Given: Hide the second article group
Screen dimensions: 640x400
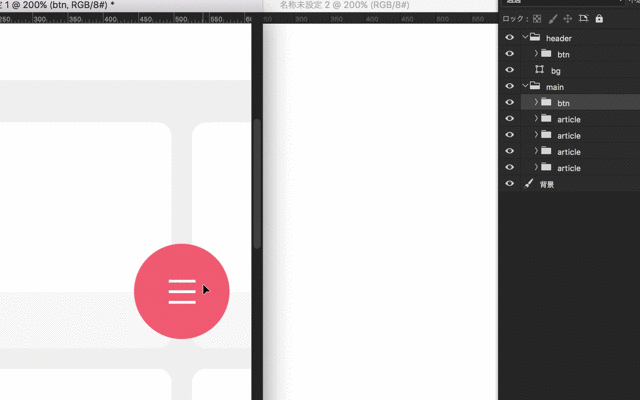Looking at the screenshot, I should click(509, 135).
